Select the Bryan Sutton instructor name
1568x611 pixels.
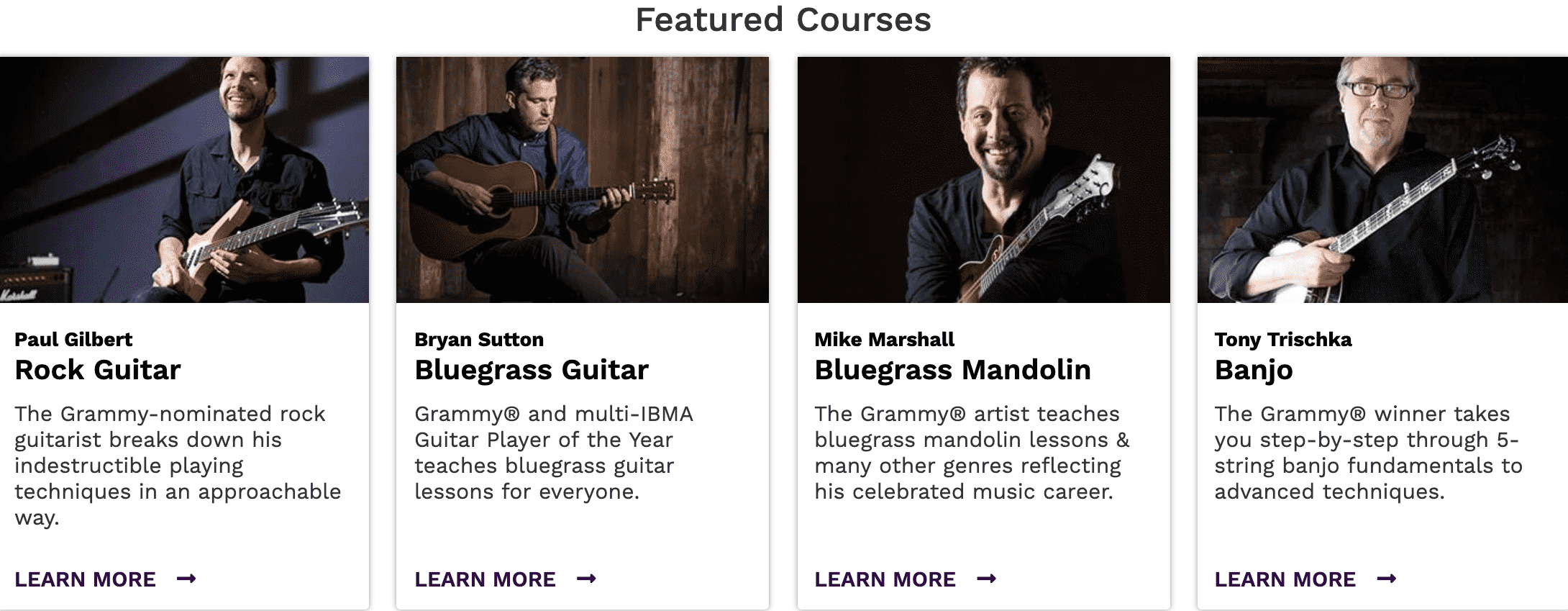pos(479,339)
